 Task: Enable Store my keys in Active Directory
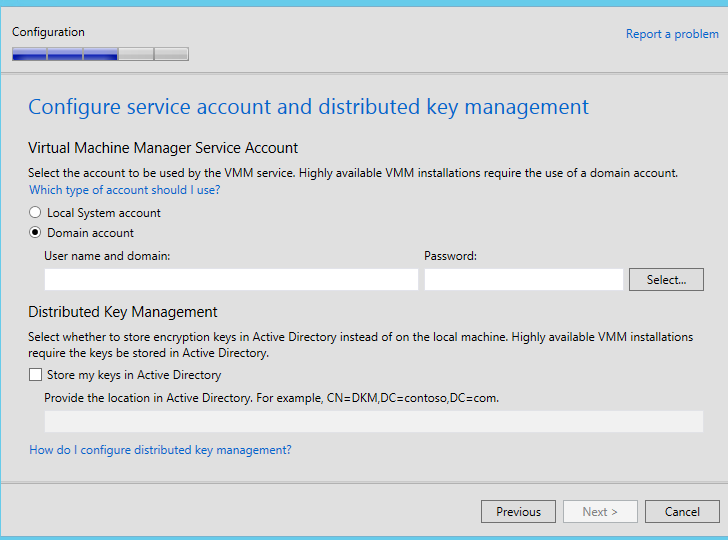point(36,375)
